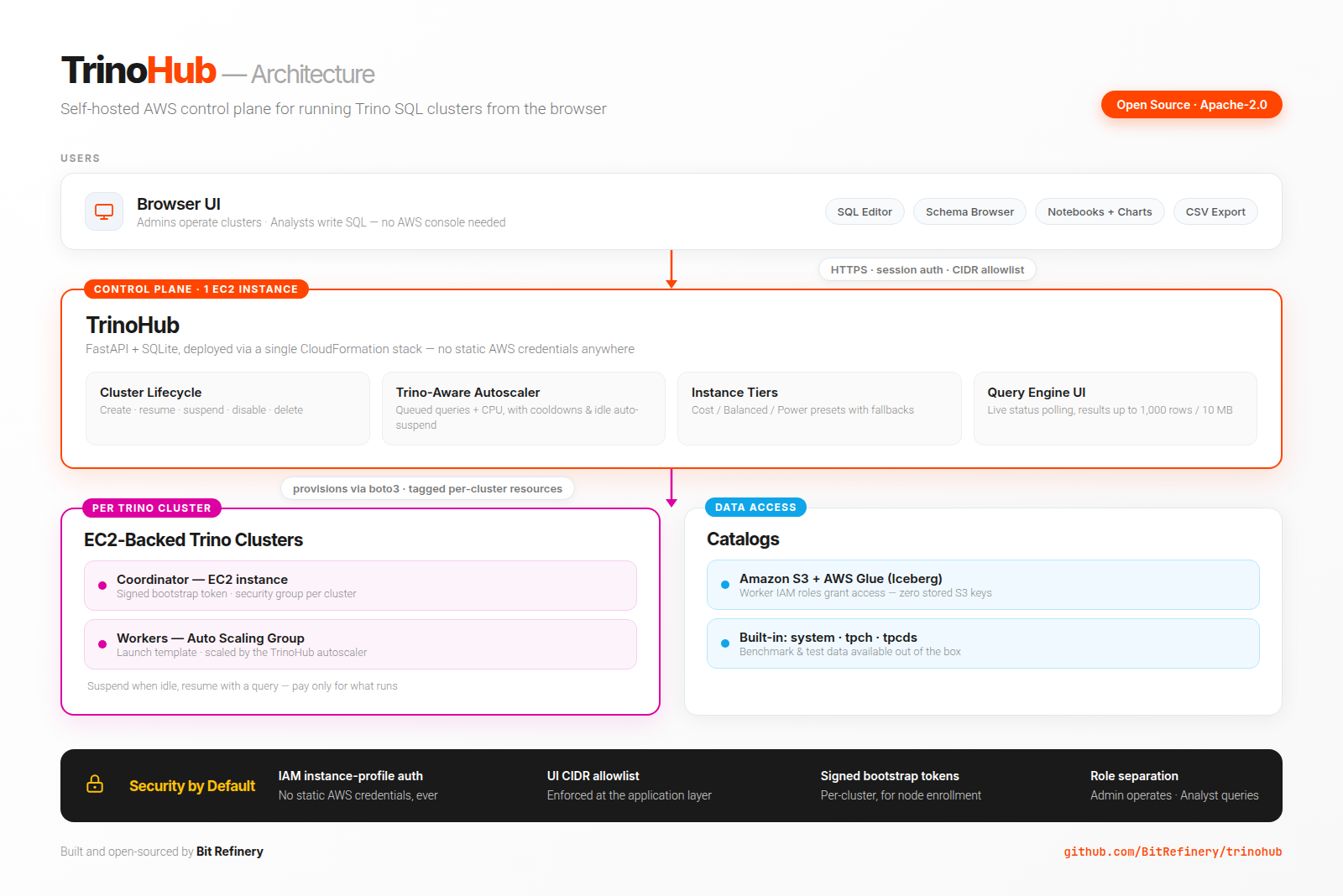Click the CONTROL PLANE · 1 EC2 INSTANCE tag
The width and height of the screenshot is (1343, 896).
tap(196, 289)
